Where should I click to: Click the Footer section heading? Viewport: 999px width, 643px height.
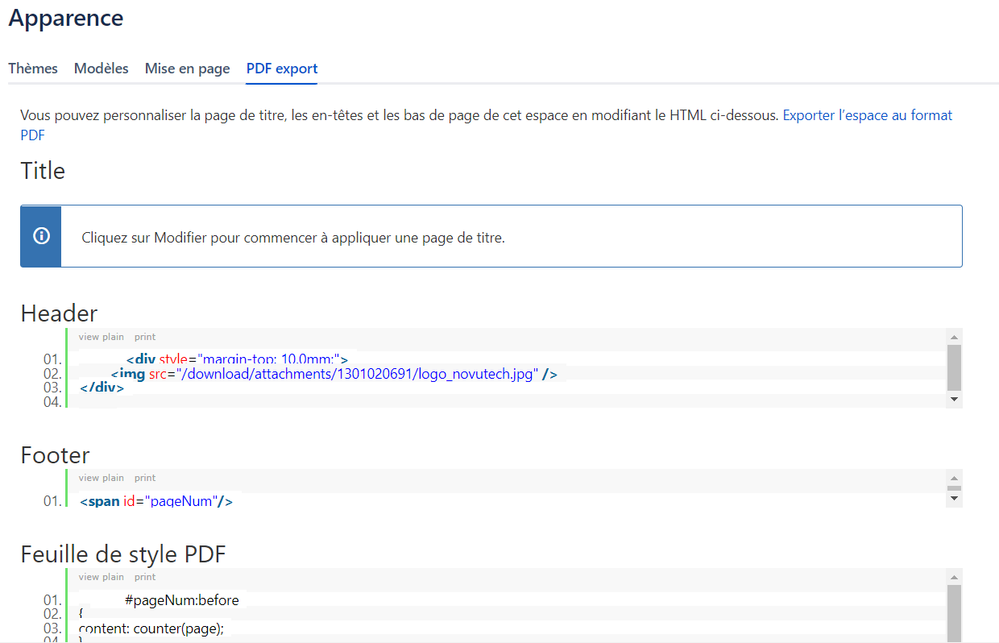pyautogui.click(x=55, y=455)
